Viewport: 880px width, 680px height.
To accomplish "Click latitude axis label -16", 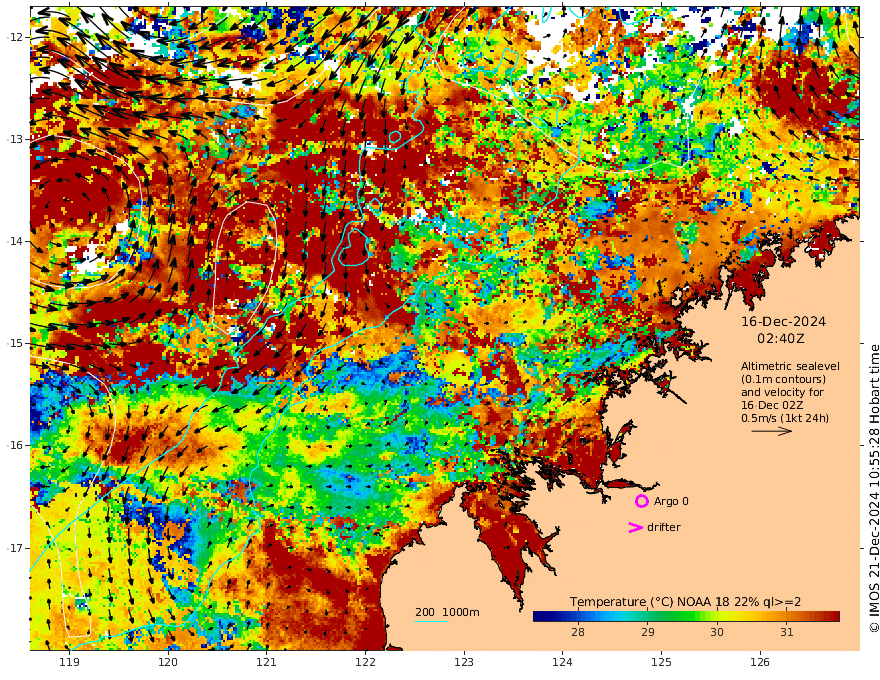I will [15, 445].
